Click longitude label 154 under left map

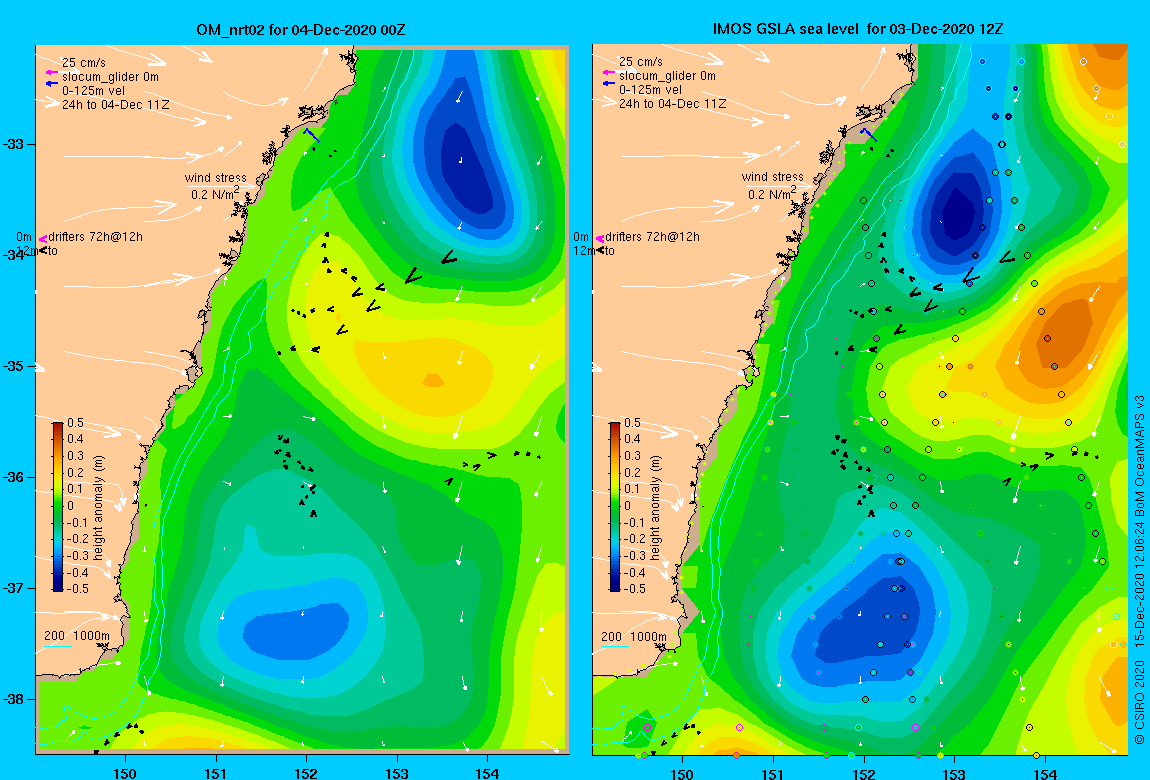pos(488,773)
